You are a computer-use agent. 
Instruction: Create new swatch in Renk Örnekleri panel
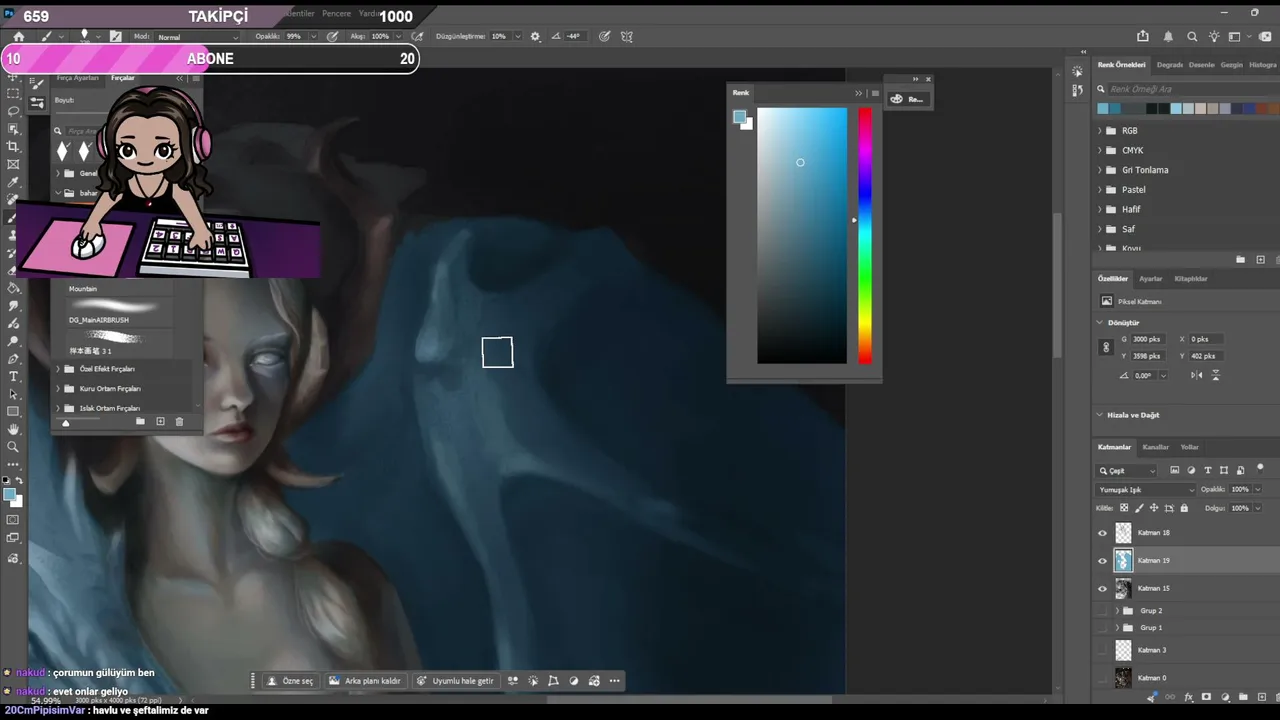point(1260,260)
